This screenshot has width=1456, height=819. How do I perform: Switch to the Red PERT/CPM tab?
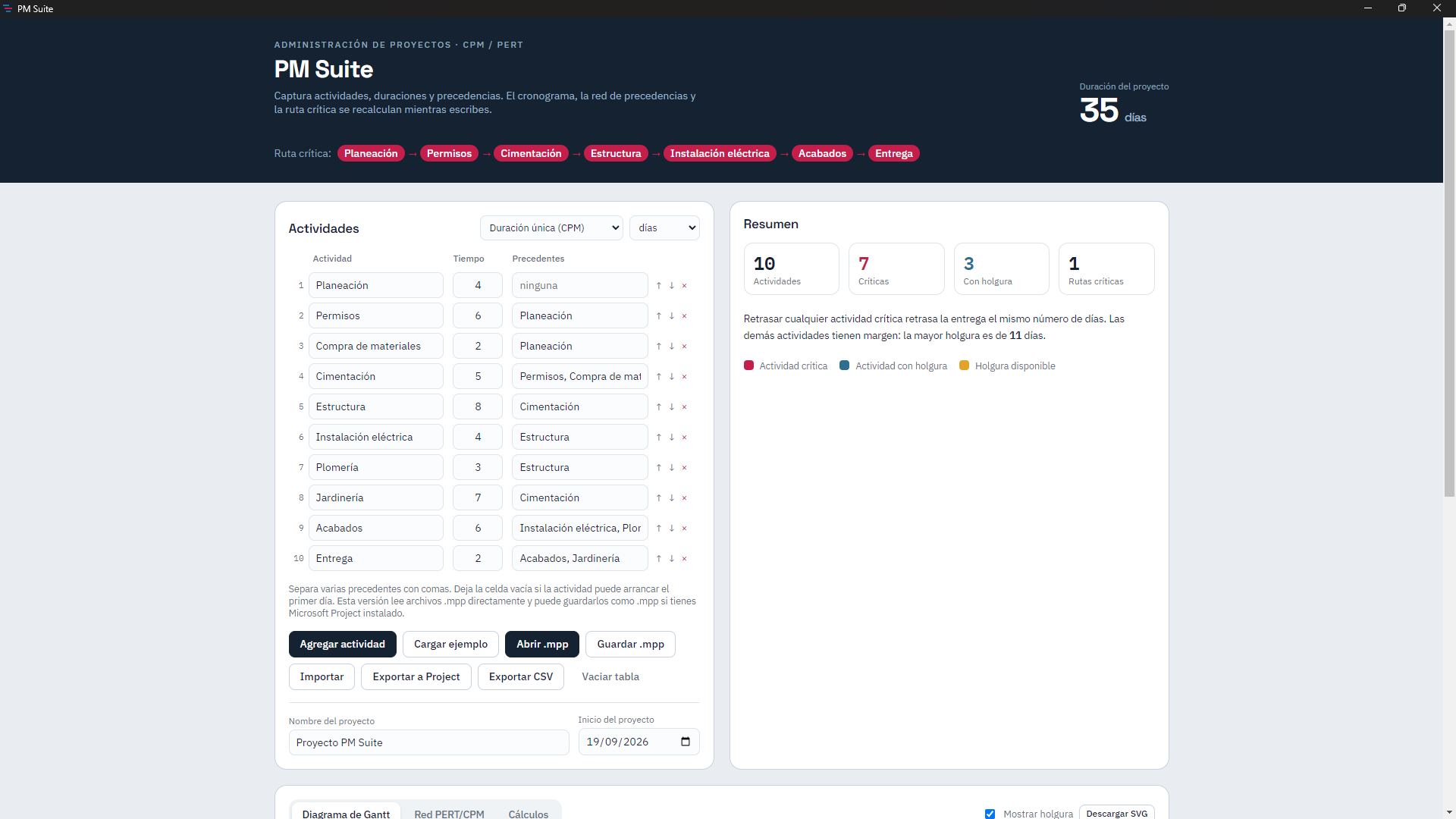(x=449, y=814)
